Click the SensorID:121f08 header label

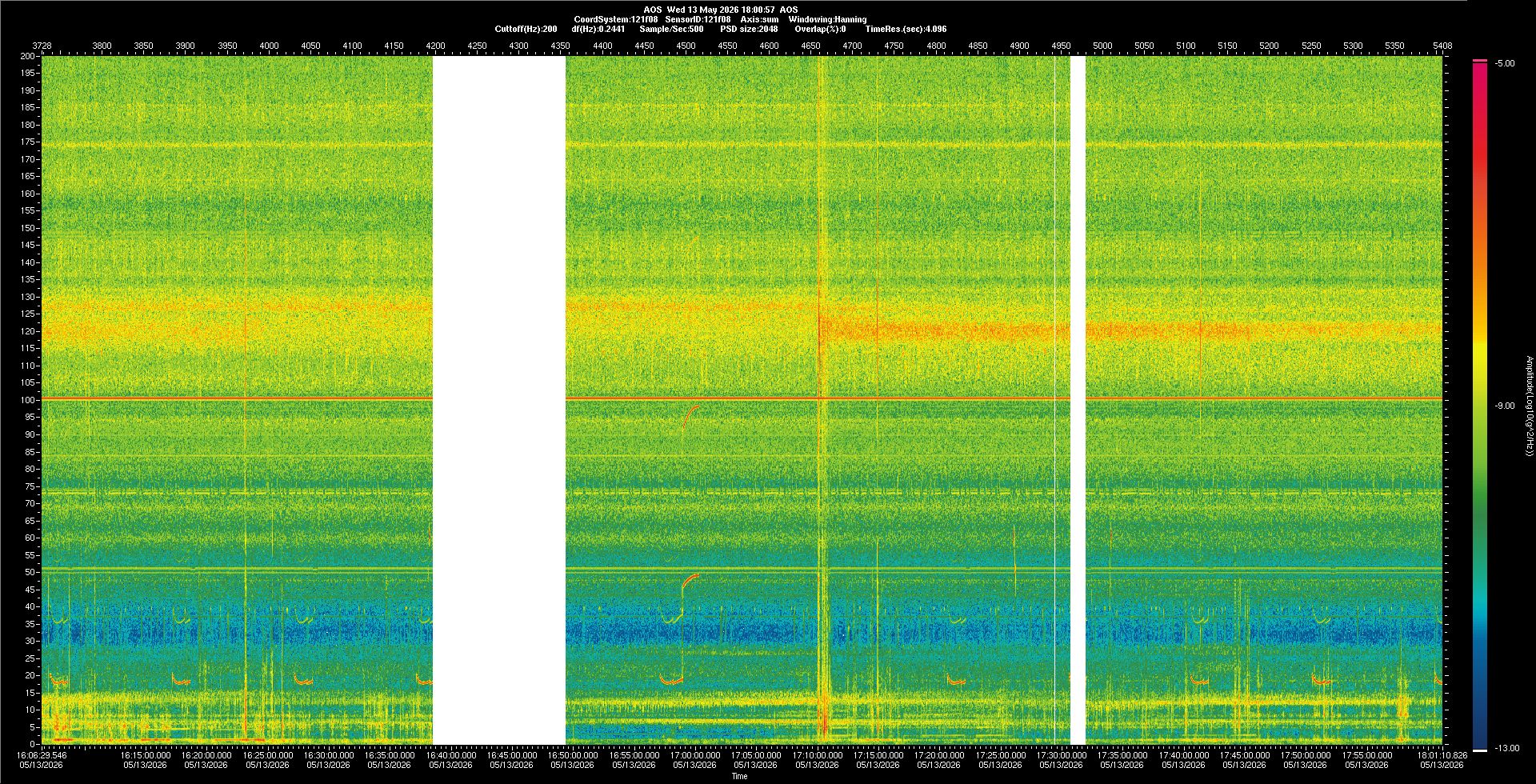tap(698, 19)
